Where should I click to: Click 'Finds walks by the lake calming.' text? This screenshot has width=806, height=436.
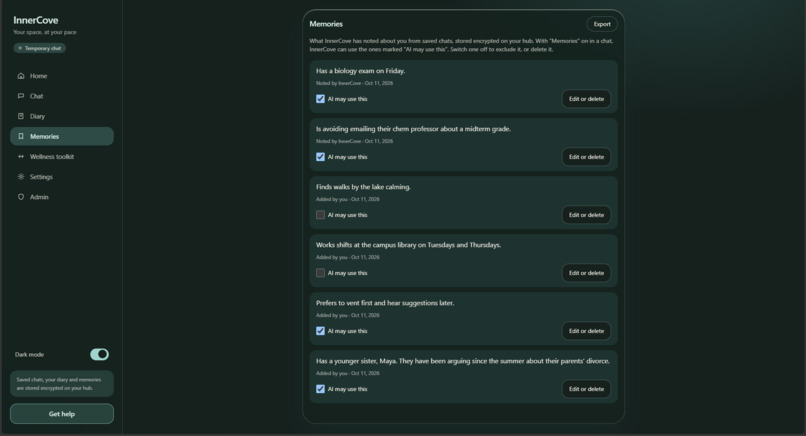[363, 187]
